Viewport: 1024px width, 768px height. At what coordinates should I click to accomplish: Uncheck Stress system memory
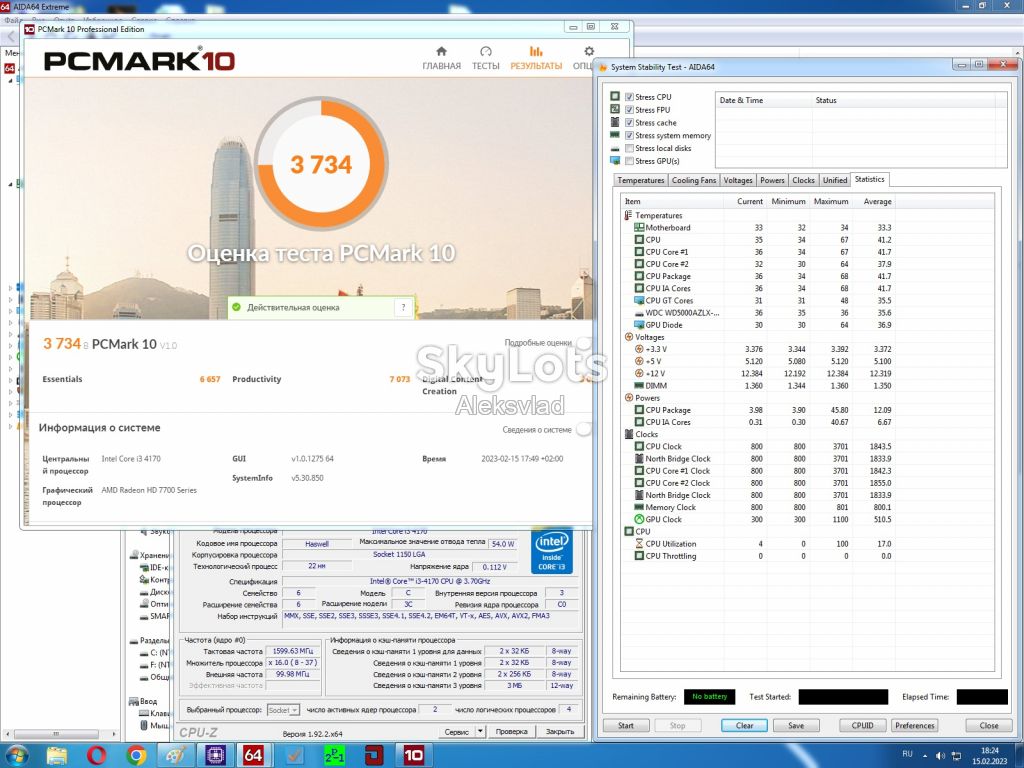pyautogui.click(x=630, y=135)
